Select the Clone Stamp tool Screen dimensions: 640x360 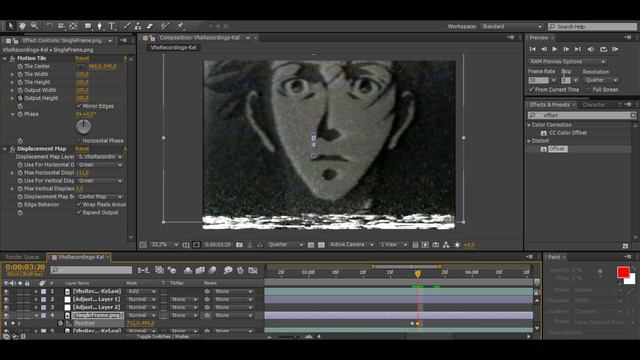(x=138, y=26)
